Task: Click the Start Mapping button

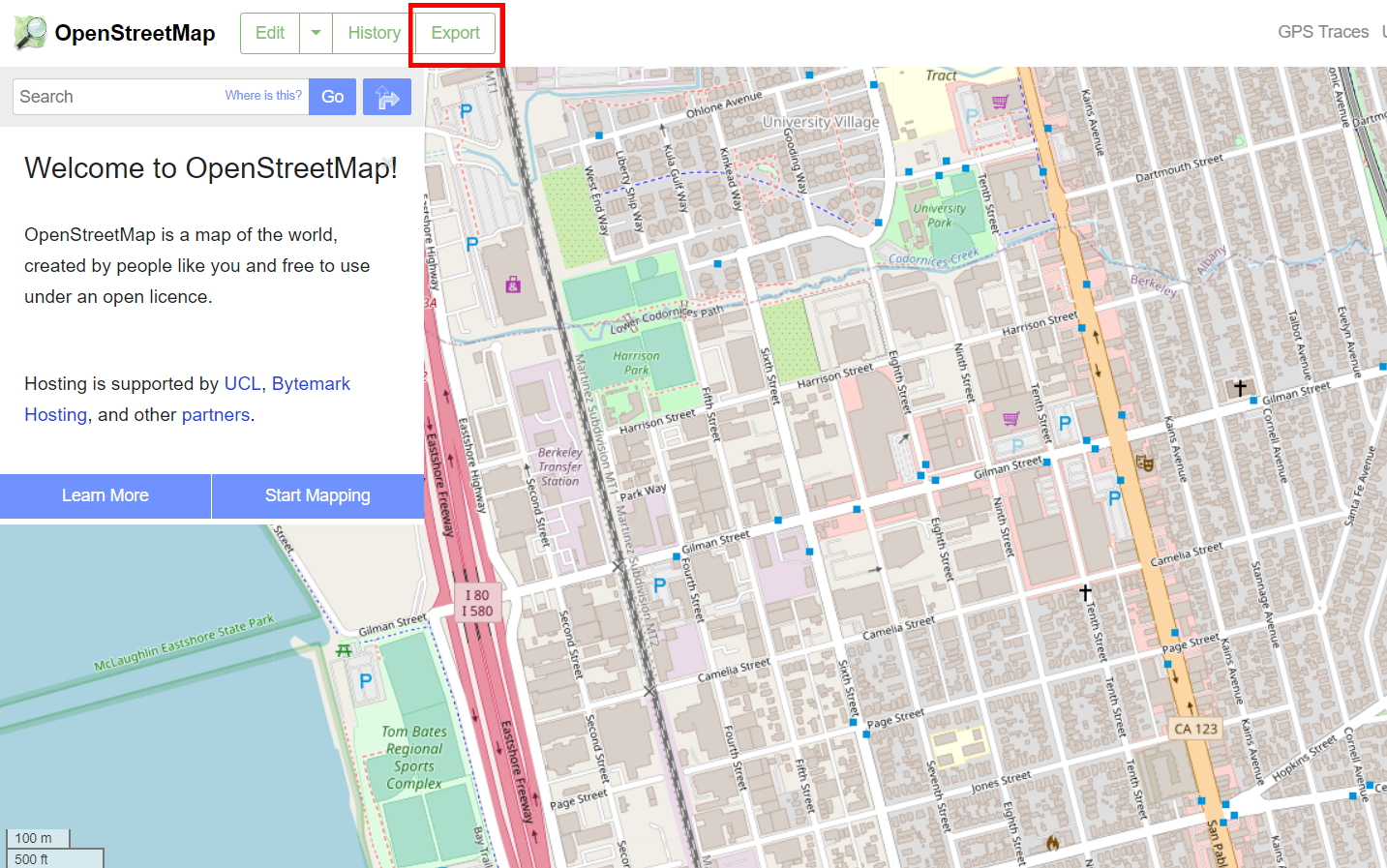Action: pyautogui.click(x=317, y=495)
